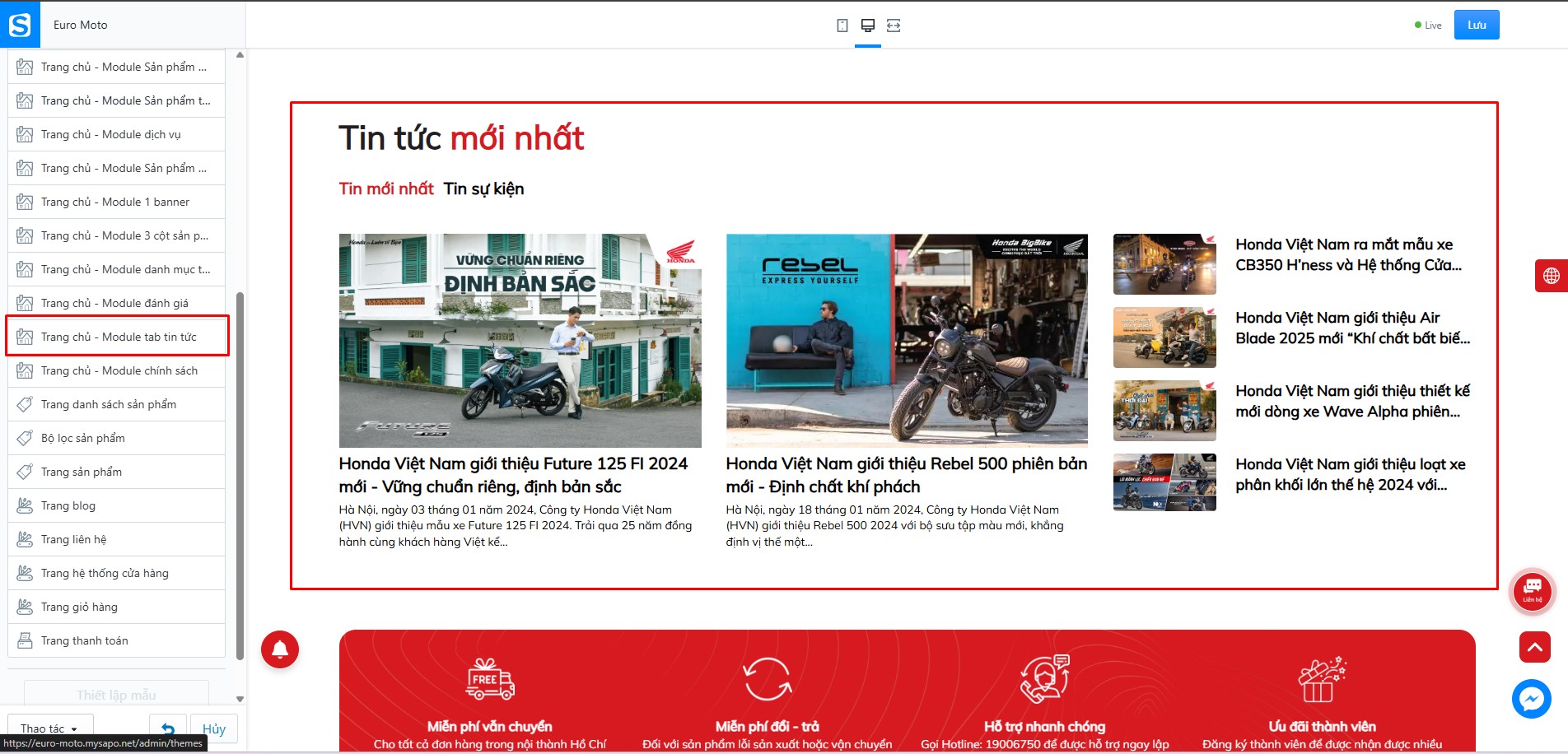Click the Ưu đãi thành viên label
Image resolution: width=1568 pixels, height=754 pixels.
pos(1323,727)
